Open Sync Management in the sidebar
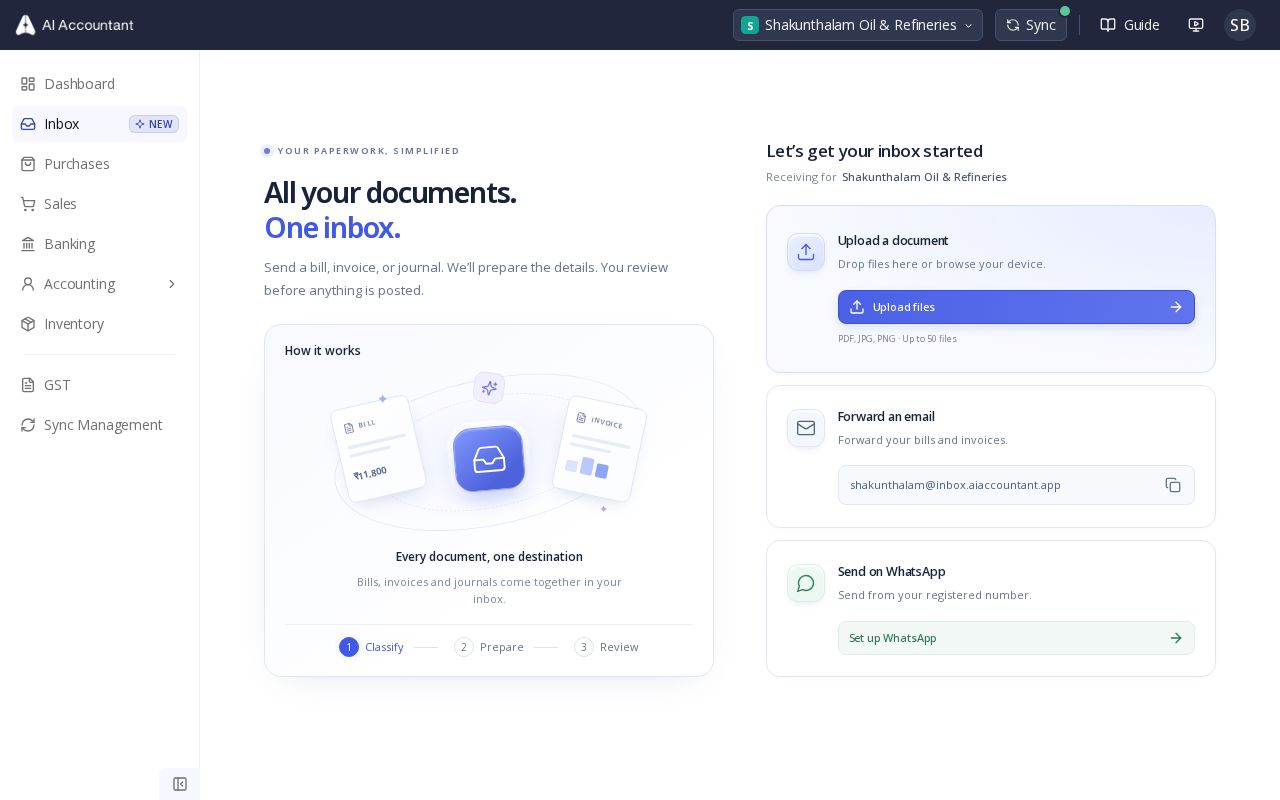 click(99, 425)
